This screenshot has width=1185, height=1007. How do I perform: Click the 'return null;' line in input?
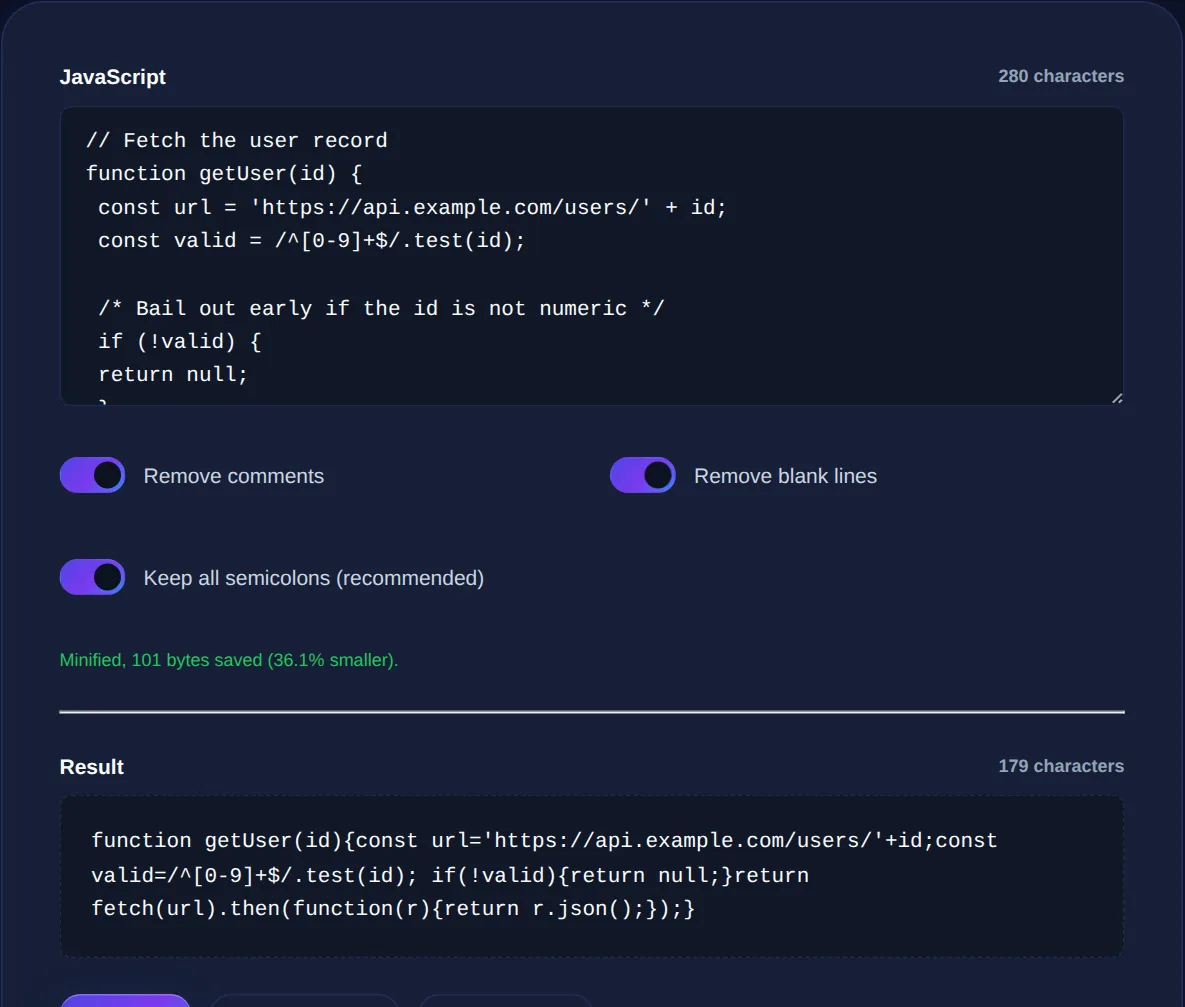pos(173,374)
